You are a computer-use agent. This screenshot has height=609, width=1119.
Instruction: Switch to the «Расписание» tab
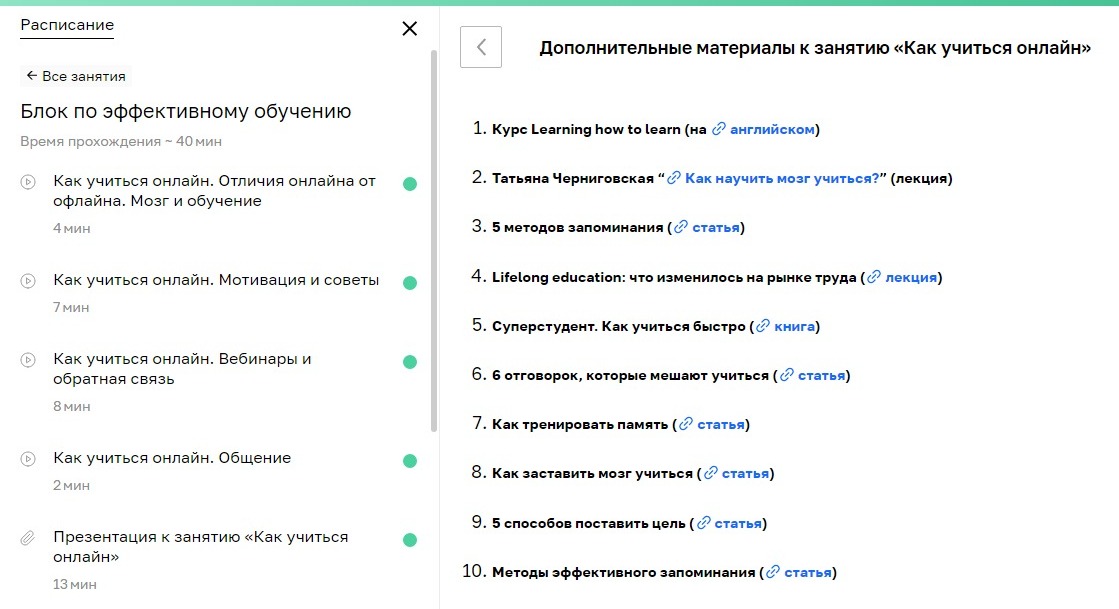pyautogui.click(x=66, y=24)
